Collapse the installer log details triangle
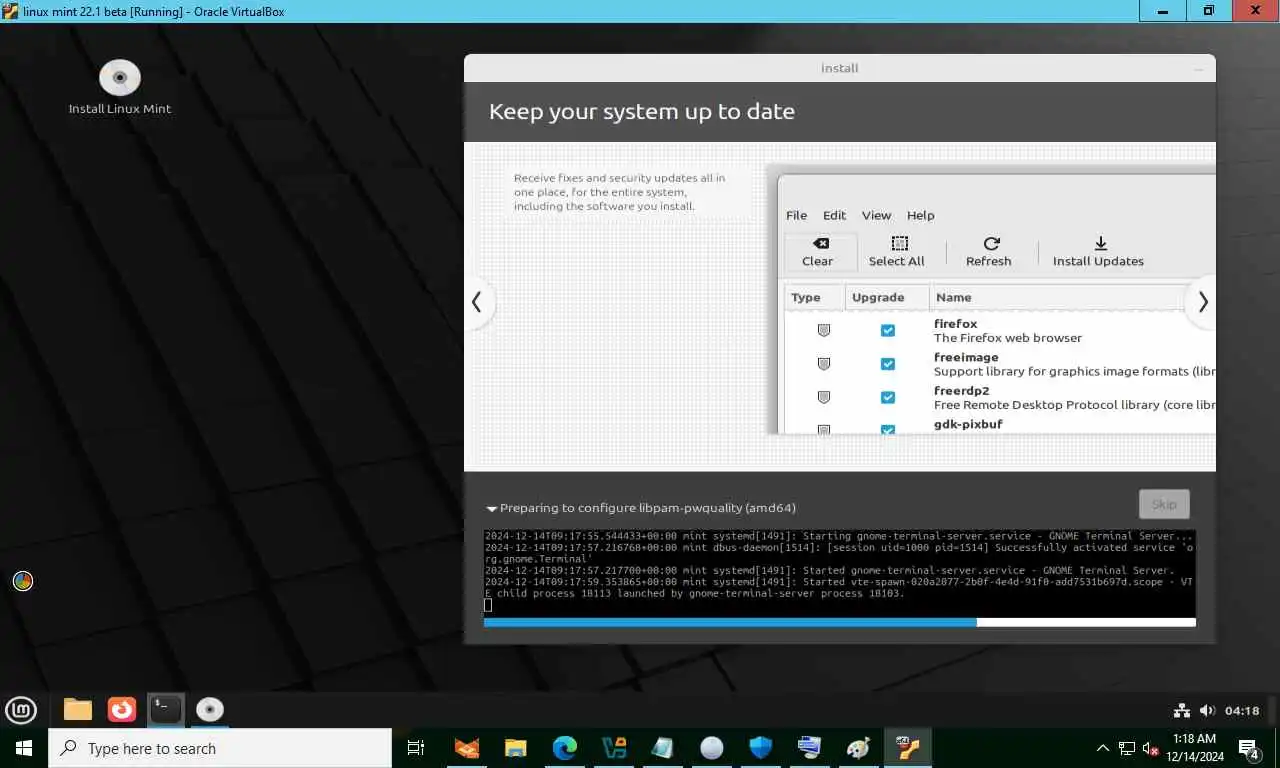 pos(491,509)
